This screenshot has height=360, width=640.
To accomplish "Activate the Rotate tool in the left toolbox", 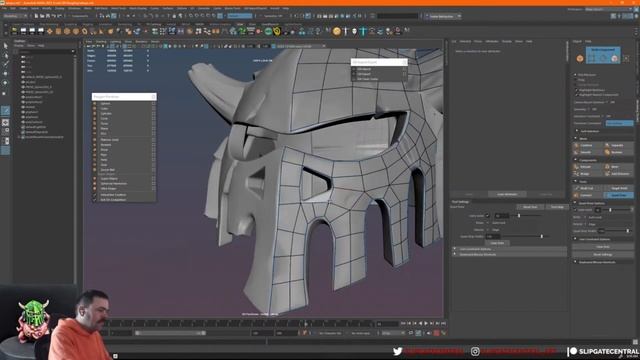I will [5, 83].
